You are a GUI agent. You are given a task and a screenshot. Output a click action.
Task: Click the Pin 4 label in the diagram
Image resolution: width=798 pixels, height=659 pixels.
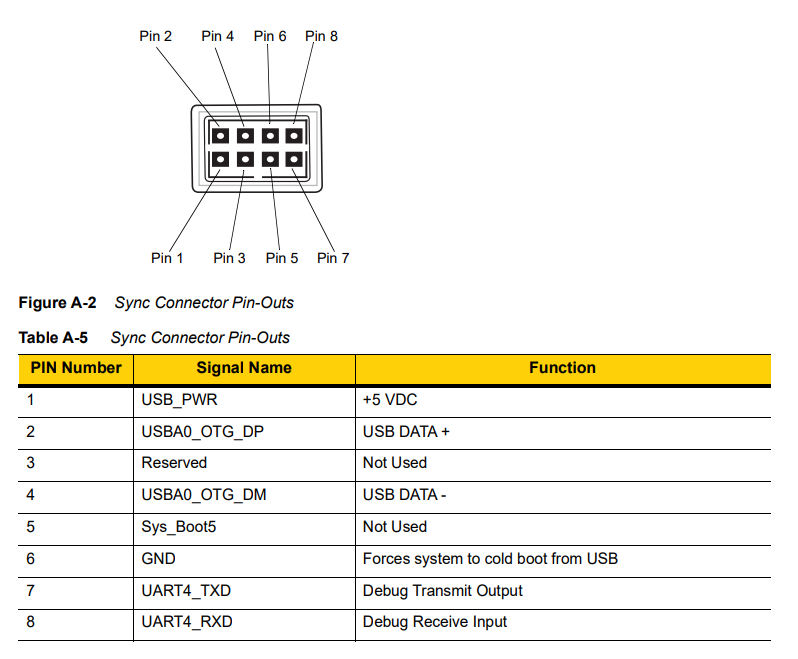[x=217, y=36]
